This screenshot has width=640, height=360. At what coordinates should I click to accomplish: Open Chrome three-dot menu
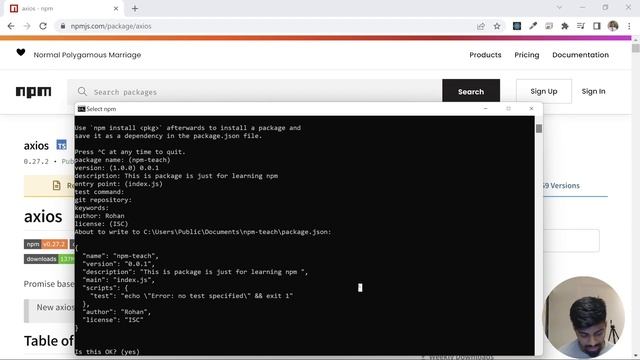[x=629, y=26]
